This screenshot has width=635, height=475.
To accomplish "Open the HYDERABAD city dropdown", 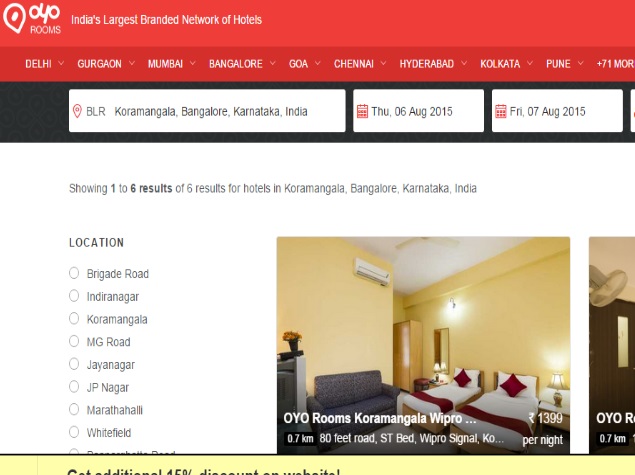I will [432, 64].
